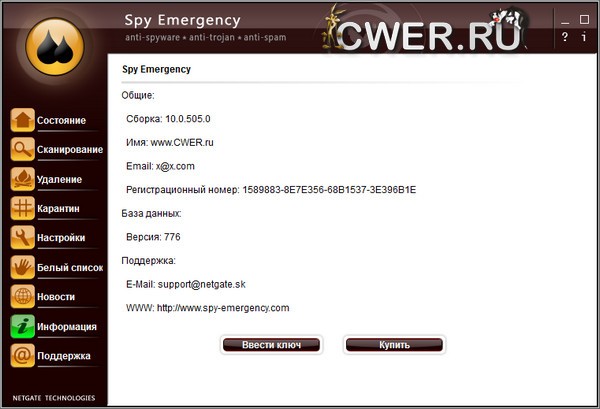
Task: Open Поддержка using the @ icon
Action: [22, 355]
